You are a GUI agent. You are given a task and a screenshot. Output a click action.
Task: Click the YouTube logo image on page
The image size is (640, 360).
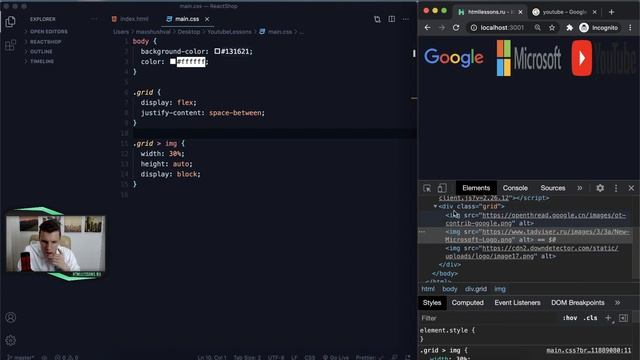coord(604,58)
